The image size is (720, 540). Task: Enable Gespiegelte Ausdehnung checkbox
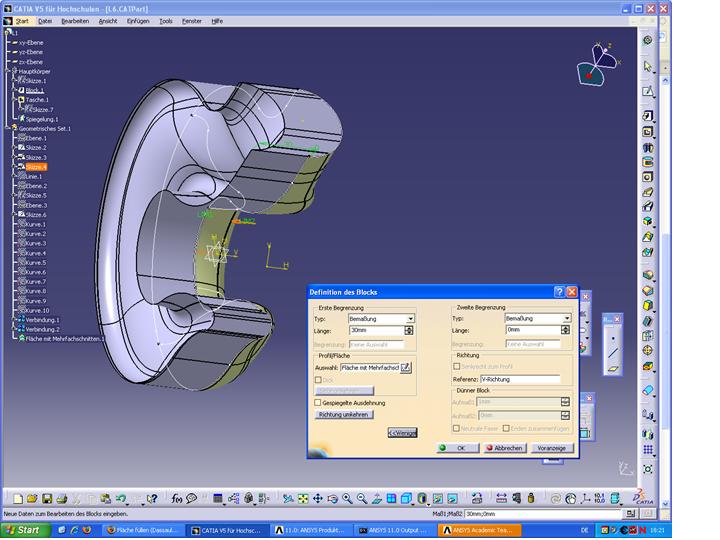pos(317,403)
